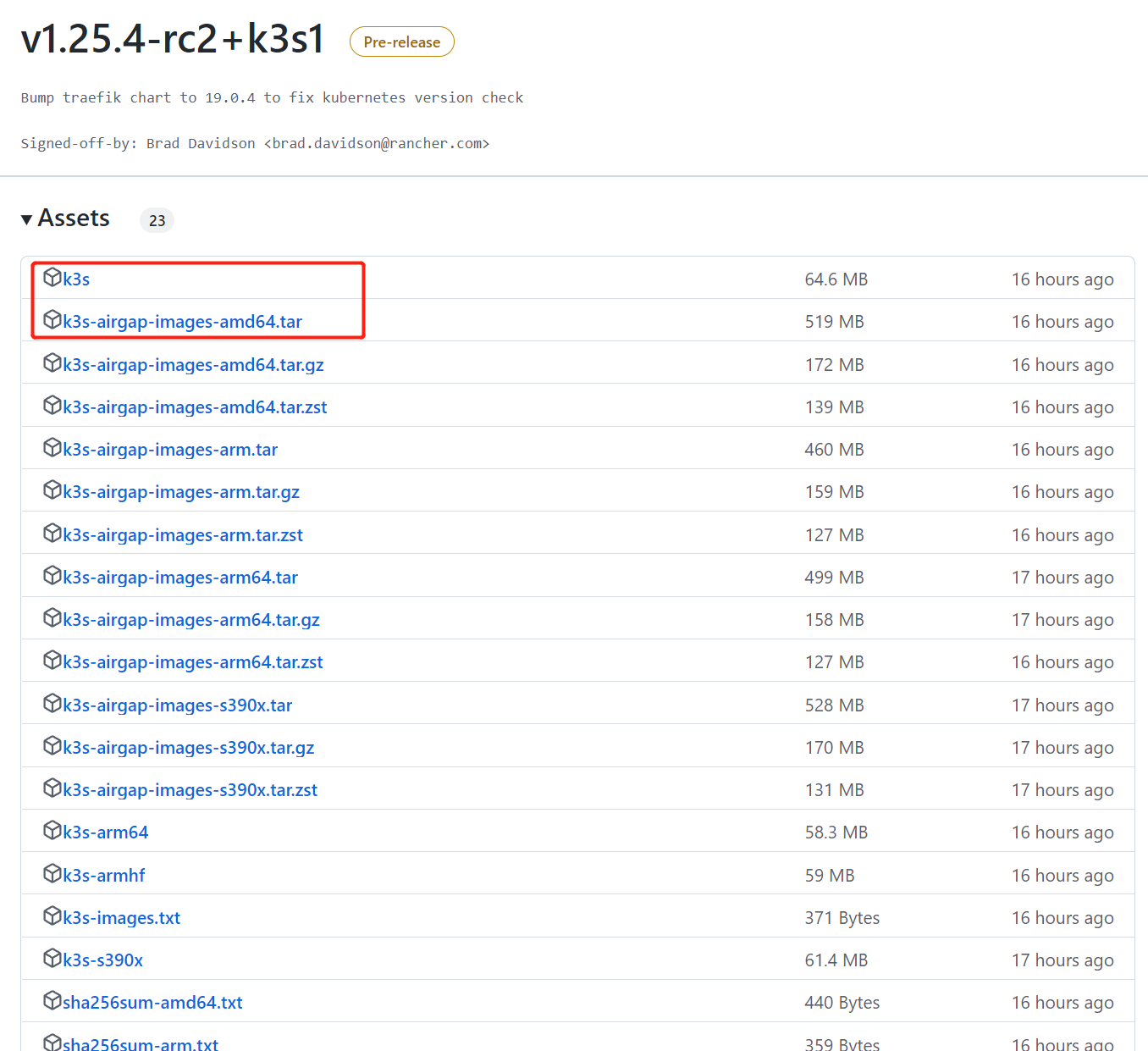
Task: Download k3s-airgap-images-amd64.tar
Action: (x=182, y=322)
